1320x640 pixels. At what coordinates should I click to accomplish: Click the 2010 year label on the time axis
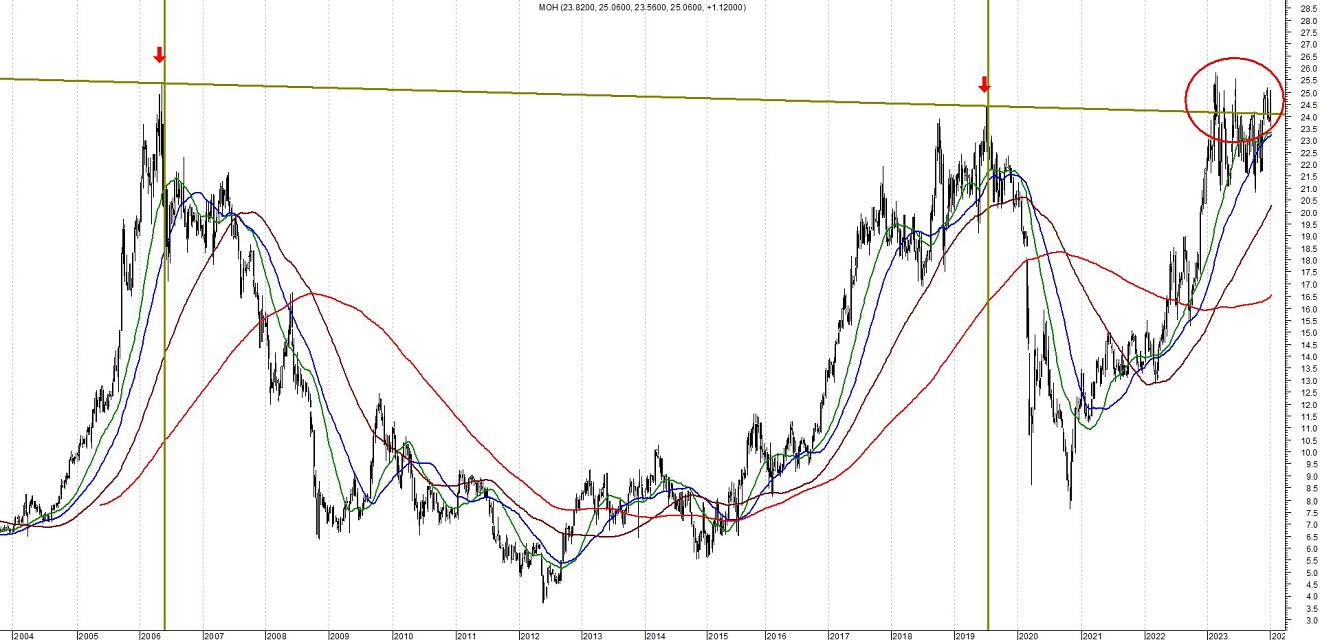[x=401, y=635]
